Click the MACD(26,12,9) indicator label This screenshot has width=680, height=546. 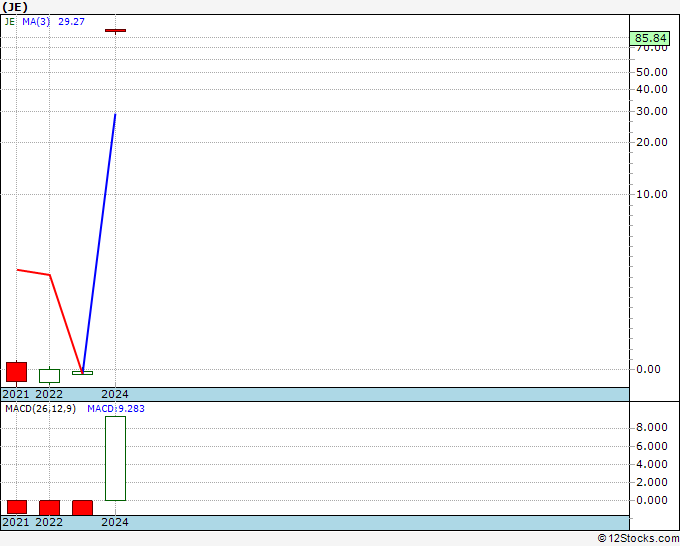click(x=40, y=409)
